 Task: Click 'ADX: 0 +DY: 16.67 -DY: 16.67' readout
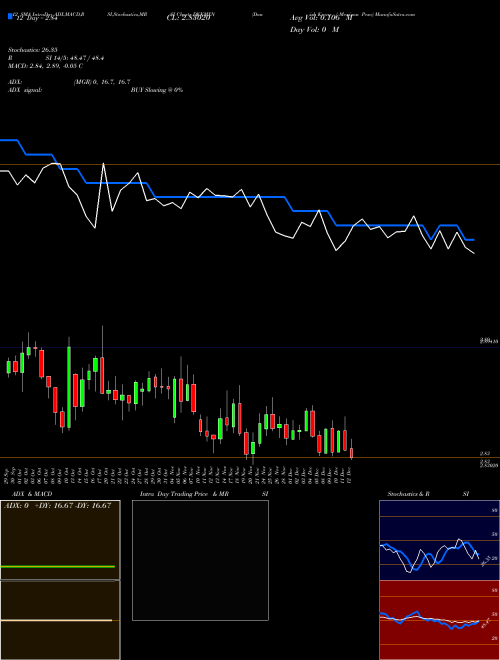(57, 506)
